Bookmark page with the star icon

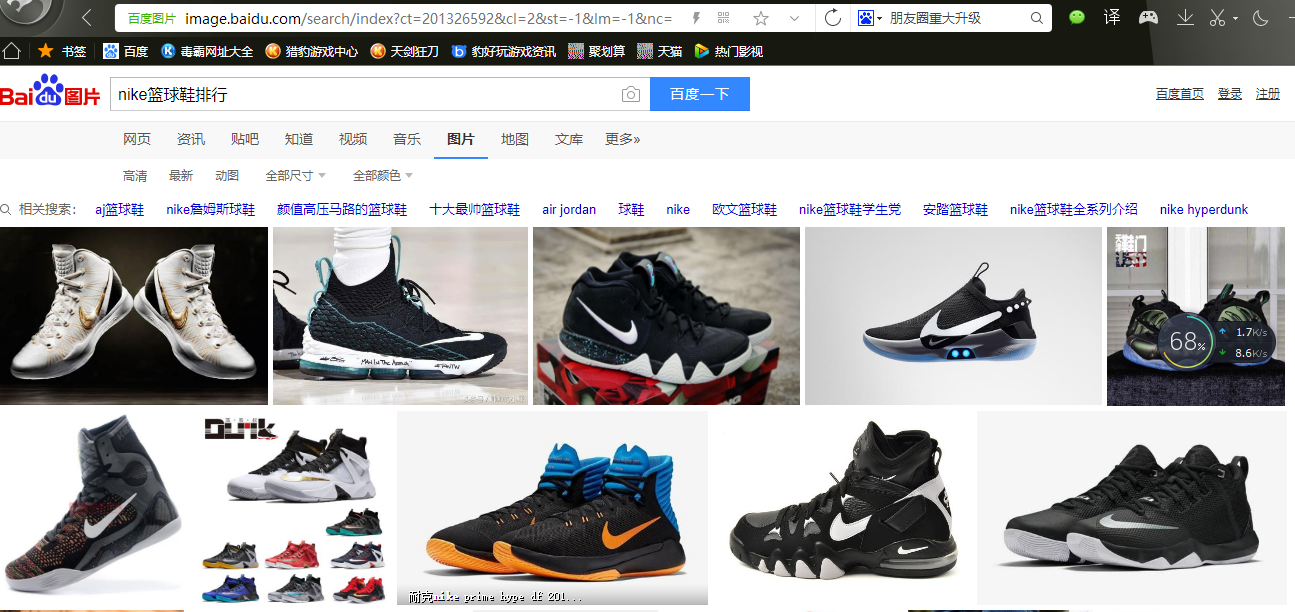click(x=761, y=18)
